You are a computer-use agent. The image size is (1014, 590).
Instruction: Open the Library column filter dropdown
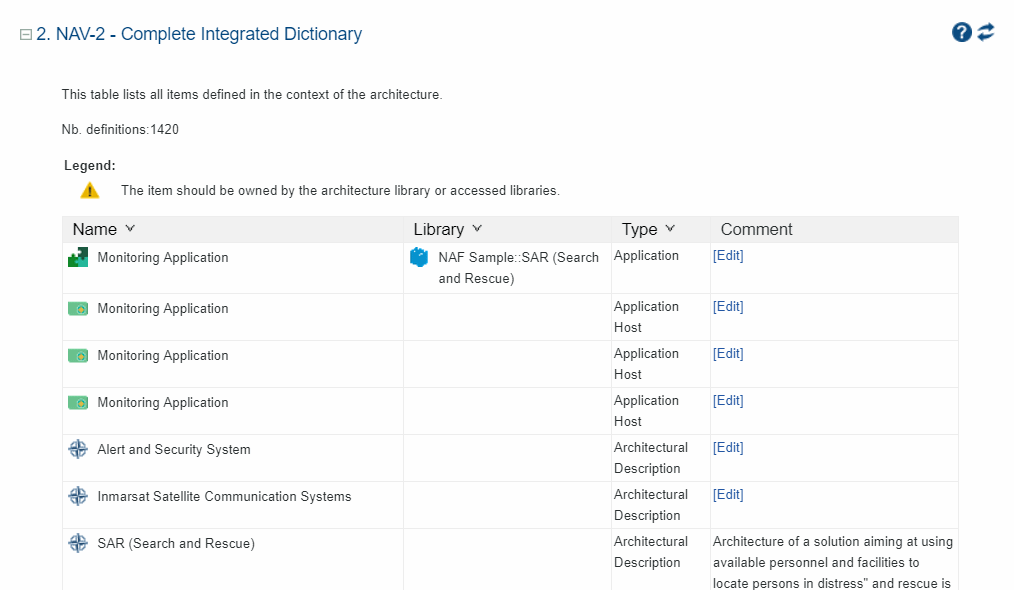pos(477,229)
